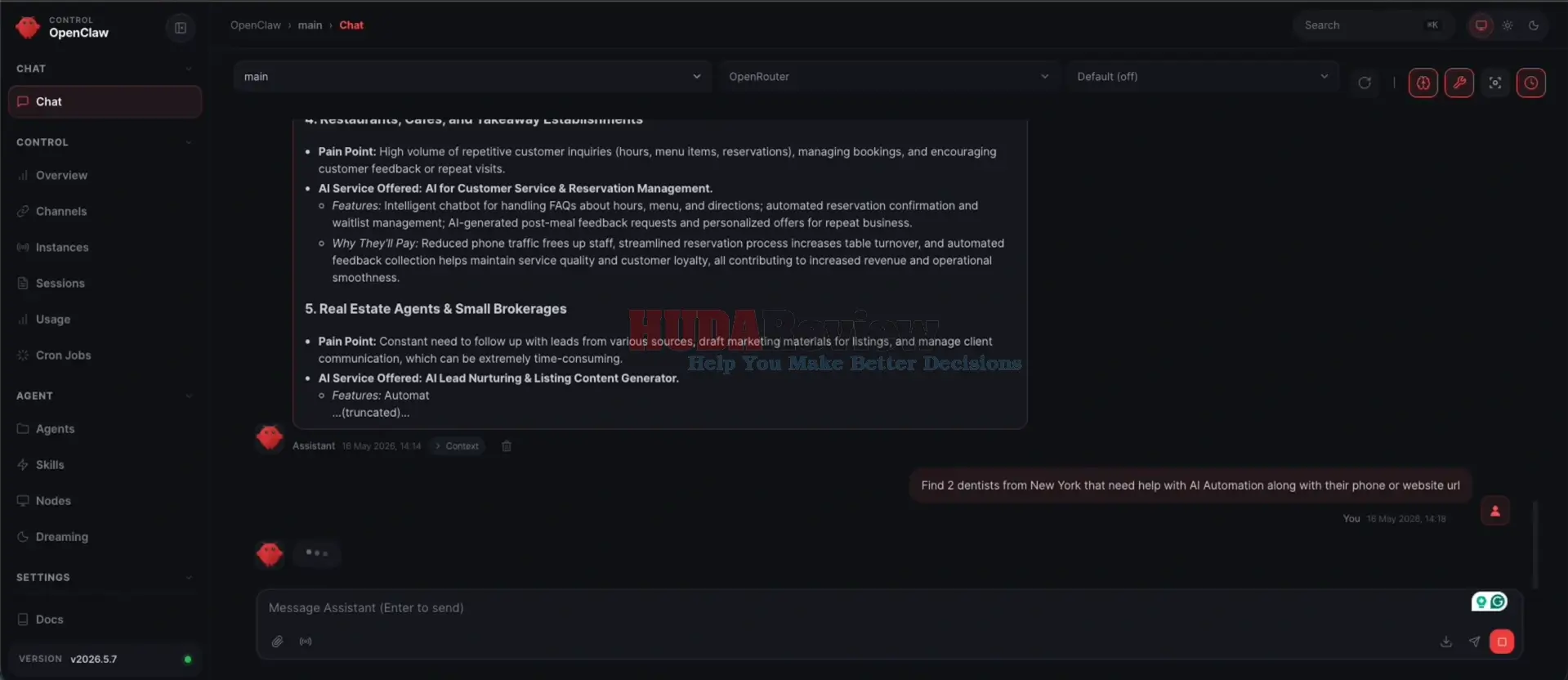
Task: Open Dreaming page
Action: point(105,536)
